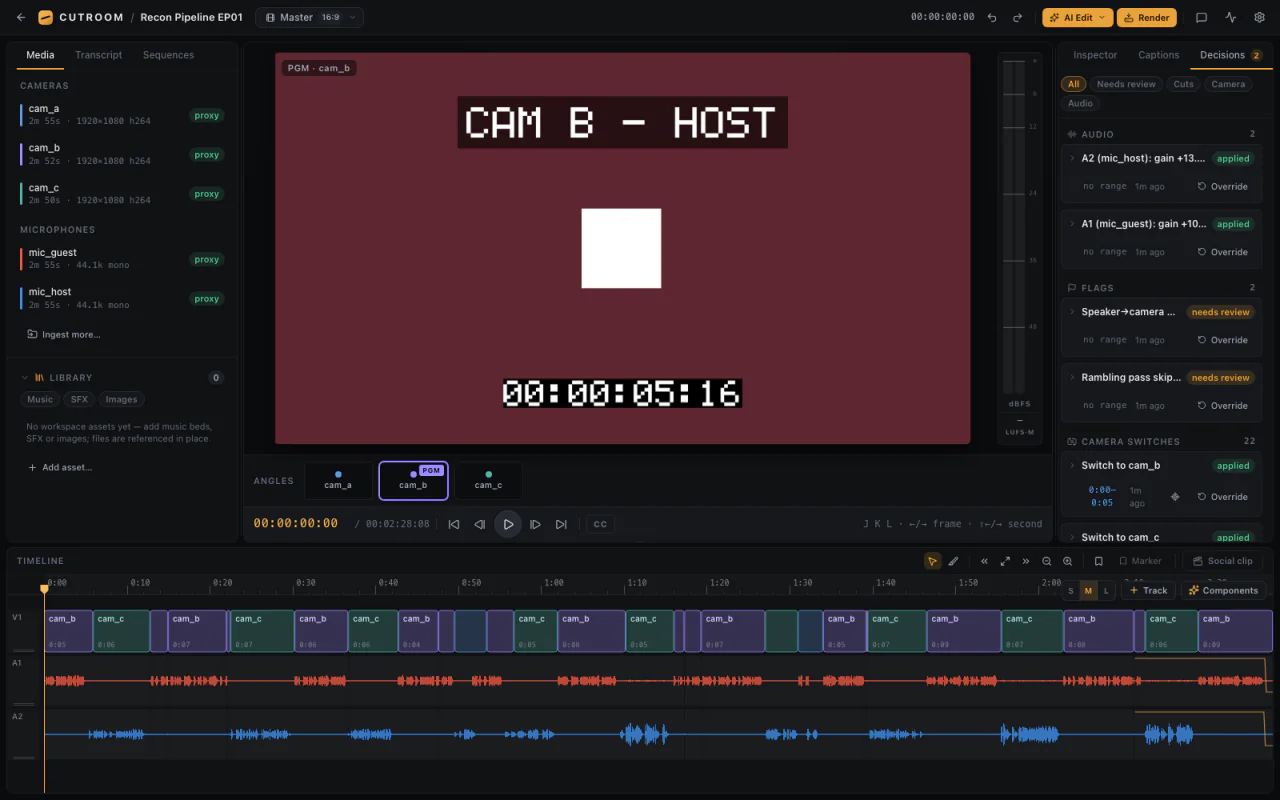Step forward one frame
This screenshot has width=1280, height=800.
[x=536, y=524]
